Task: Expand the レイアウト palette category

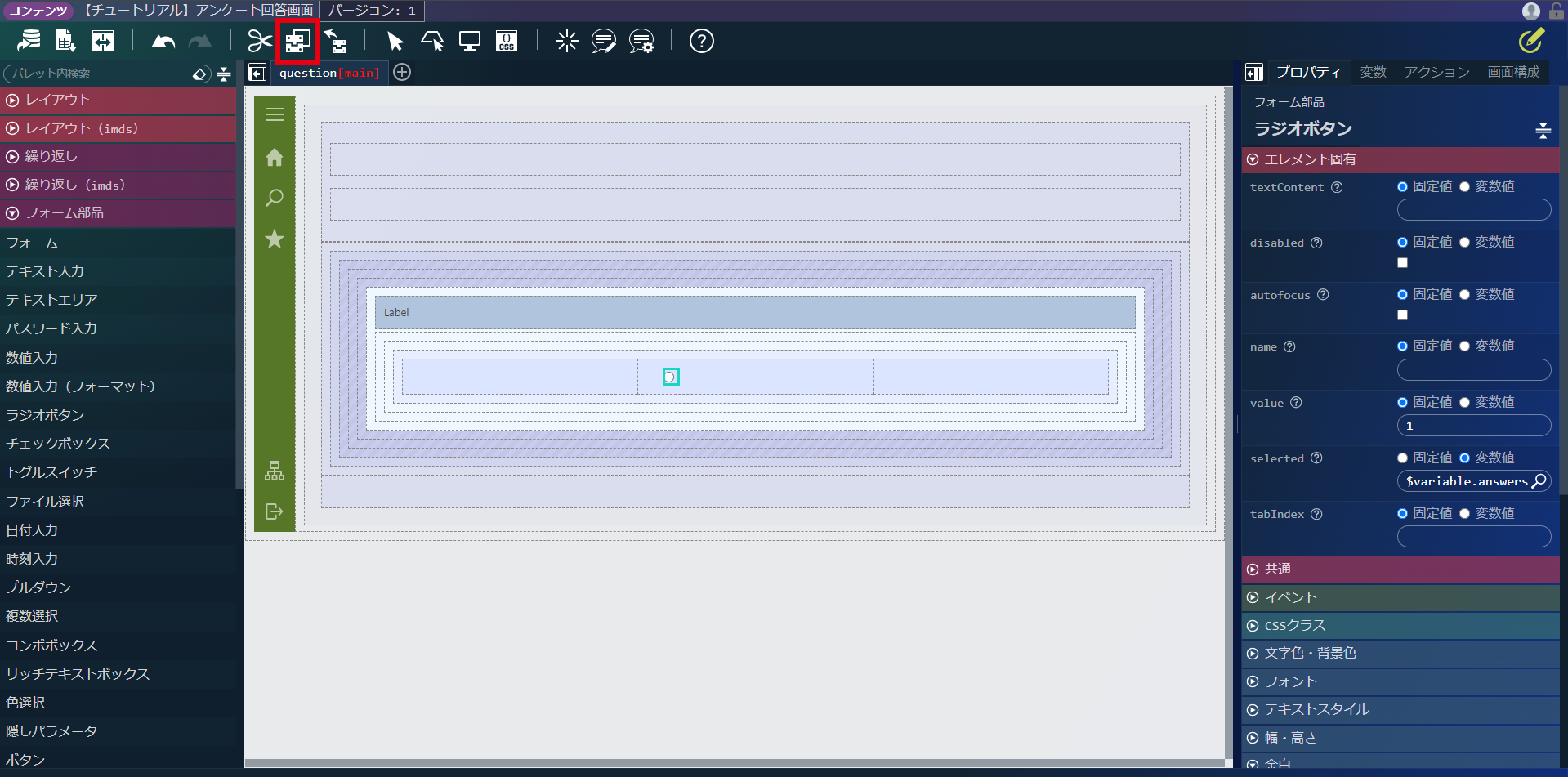Action: click(x=118, y=100)
